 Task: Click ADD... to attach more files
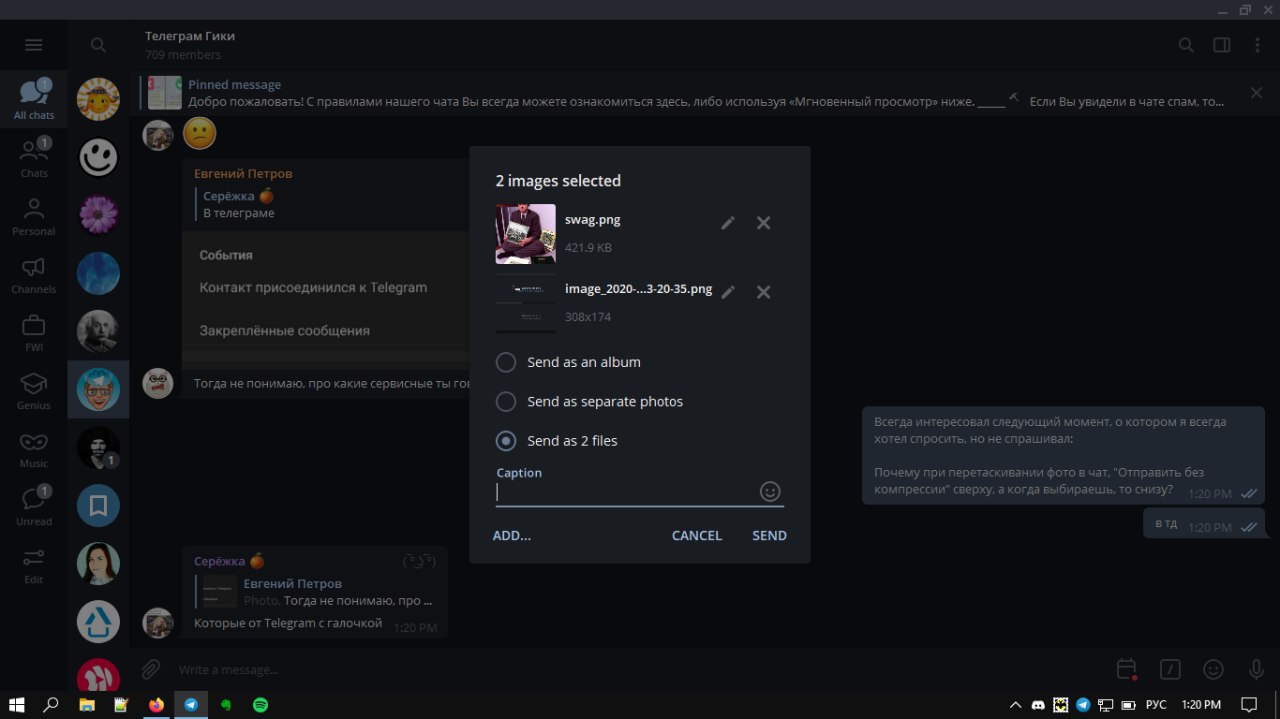coord(512,536)
